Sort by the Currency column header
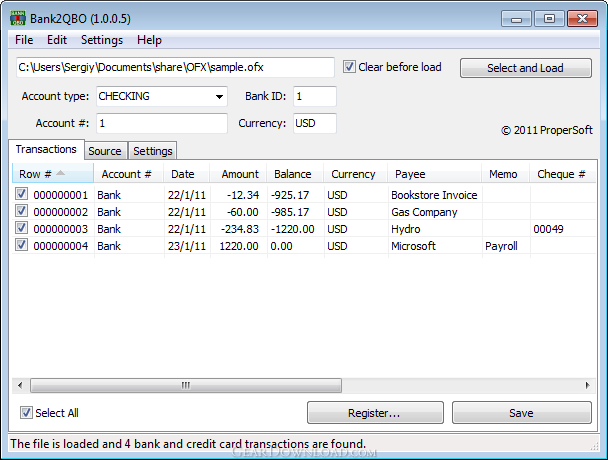The image size is (608, 460). coord(356,174)
